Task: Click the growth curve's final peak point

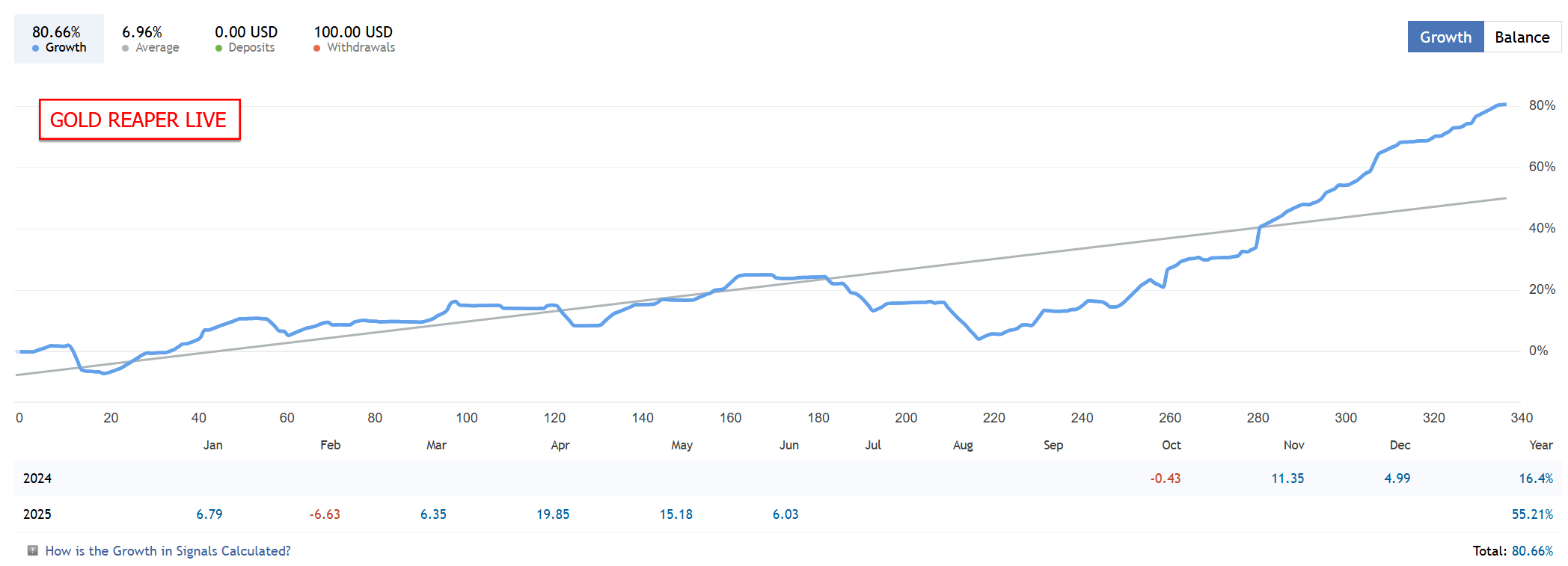Action: point(1504,105)
